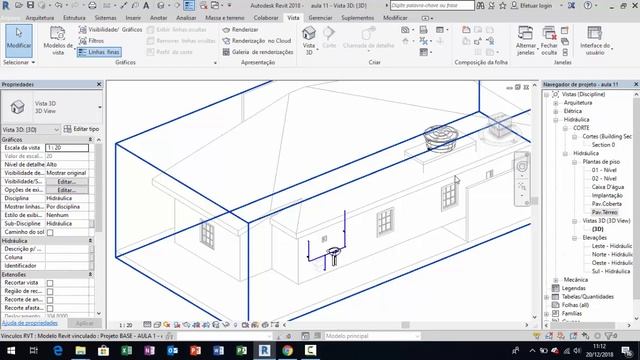The height and width of the screenshot is (360, 640).
Task: Open the Colaborar ribbon tab
Action: 266,18
